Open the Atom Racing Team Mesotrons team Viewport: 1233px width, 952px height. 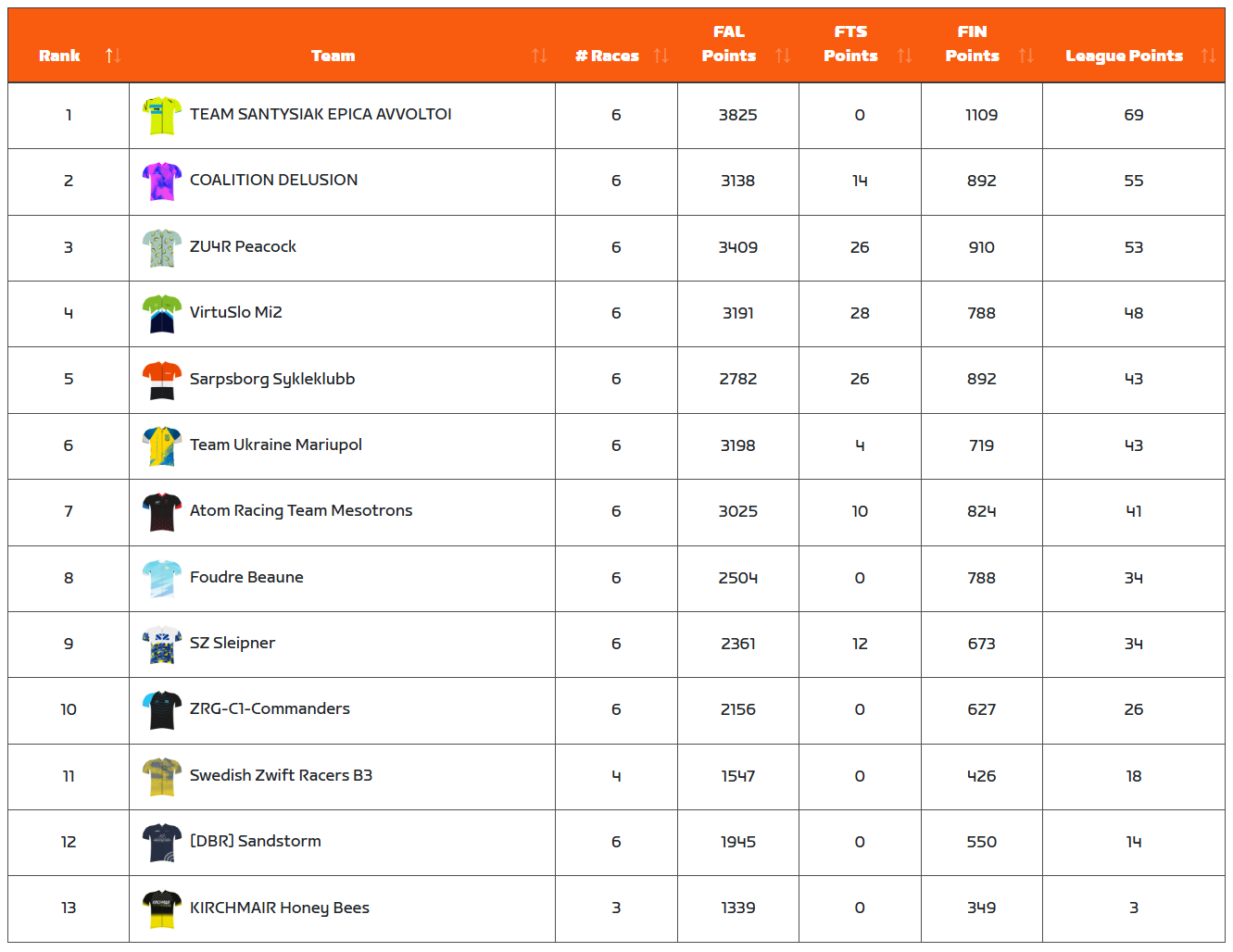[301, 510]
